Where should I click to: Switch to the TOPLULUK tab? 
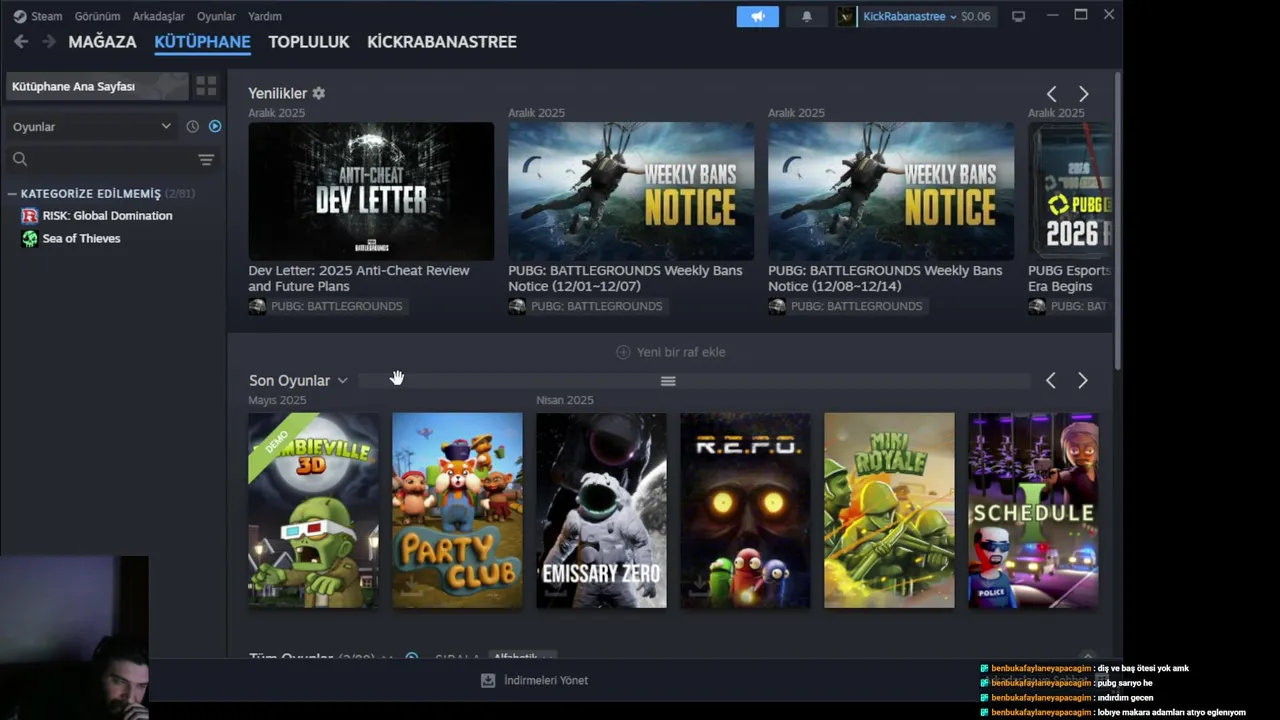(x=309, y=42)
